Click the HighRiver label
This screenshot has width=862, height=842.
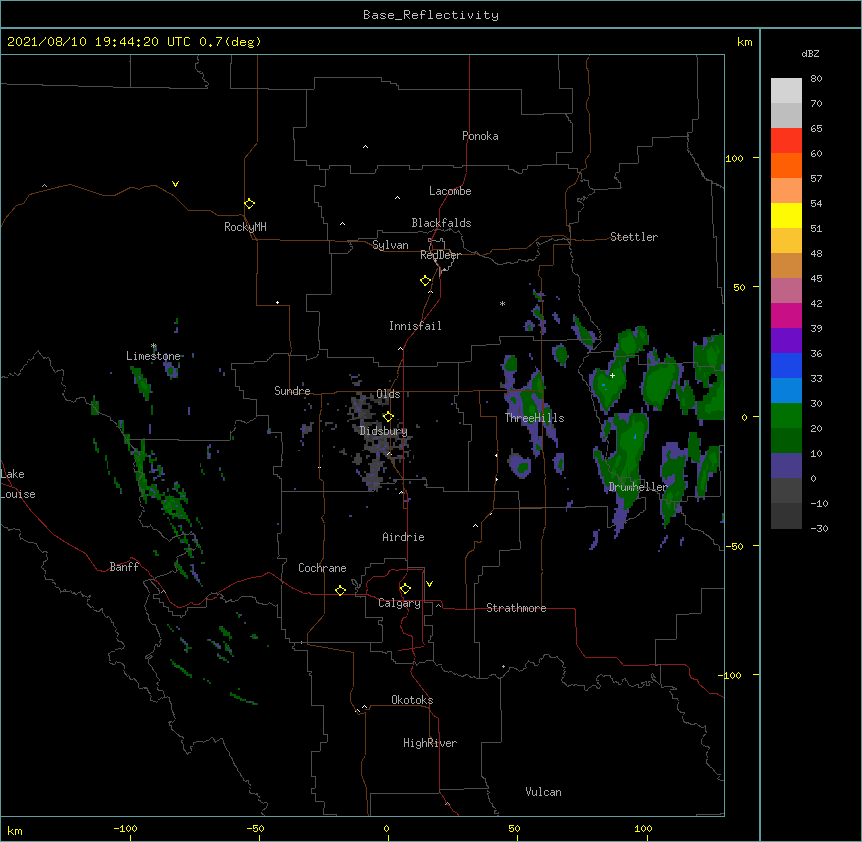pyautogui.click(x=430, y=743)
